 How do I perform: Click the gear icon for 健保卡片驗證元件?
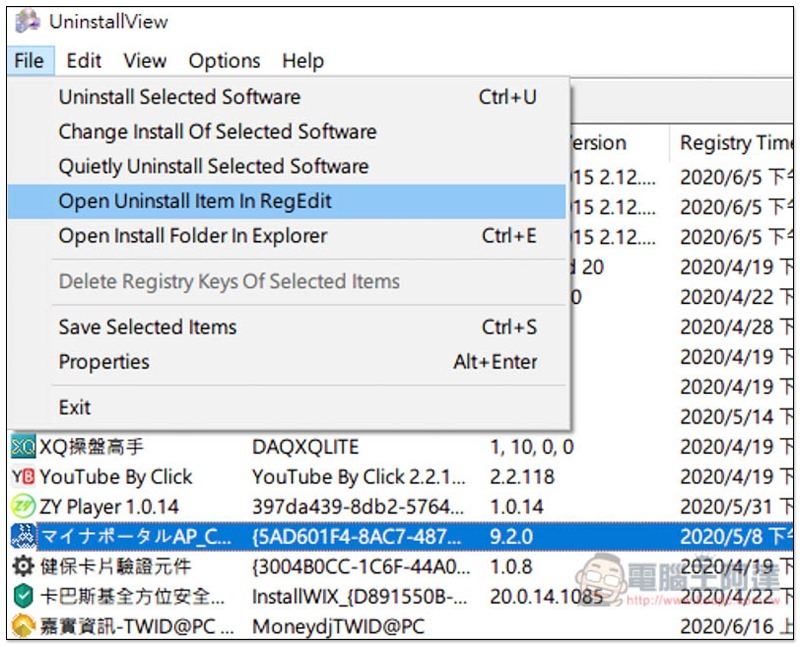[x=23, y=566]
